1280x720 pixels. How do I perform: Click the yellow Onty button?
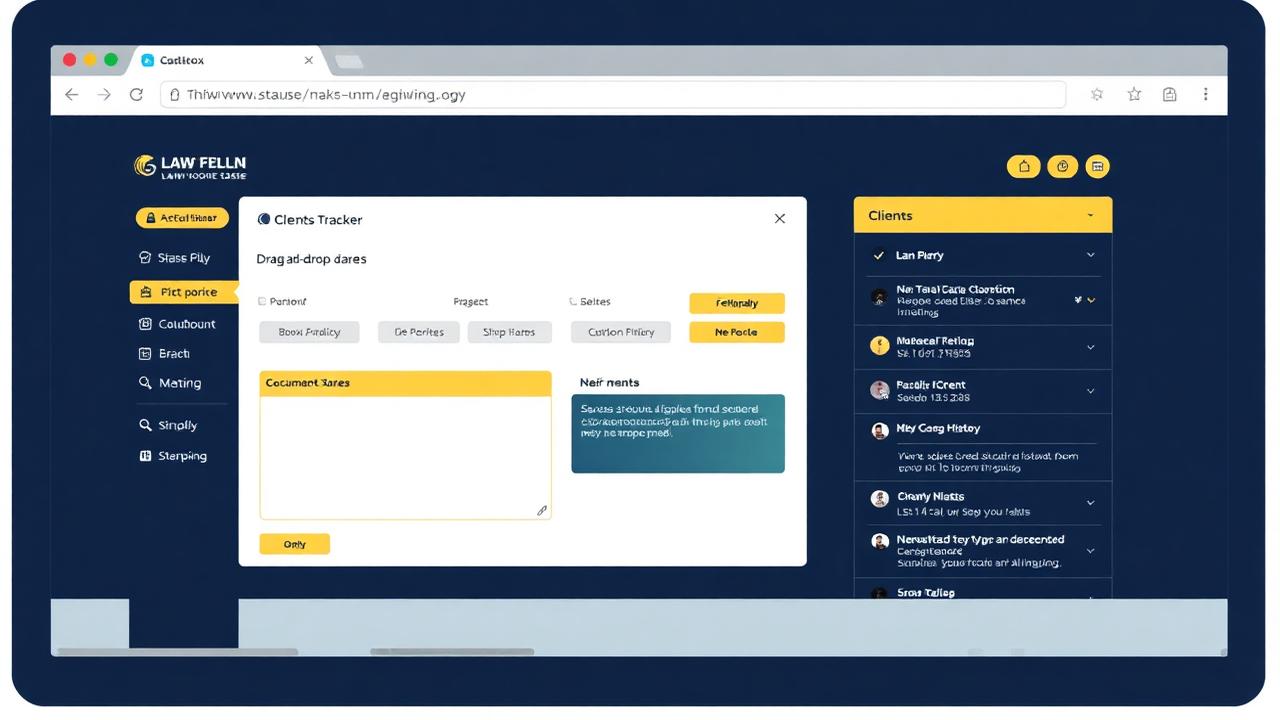(294, 544)
